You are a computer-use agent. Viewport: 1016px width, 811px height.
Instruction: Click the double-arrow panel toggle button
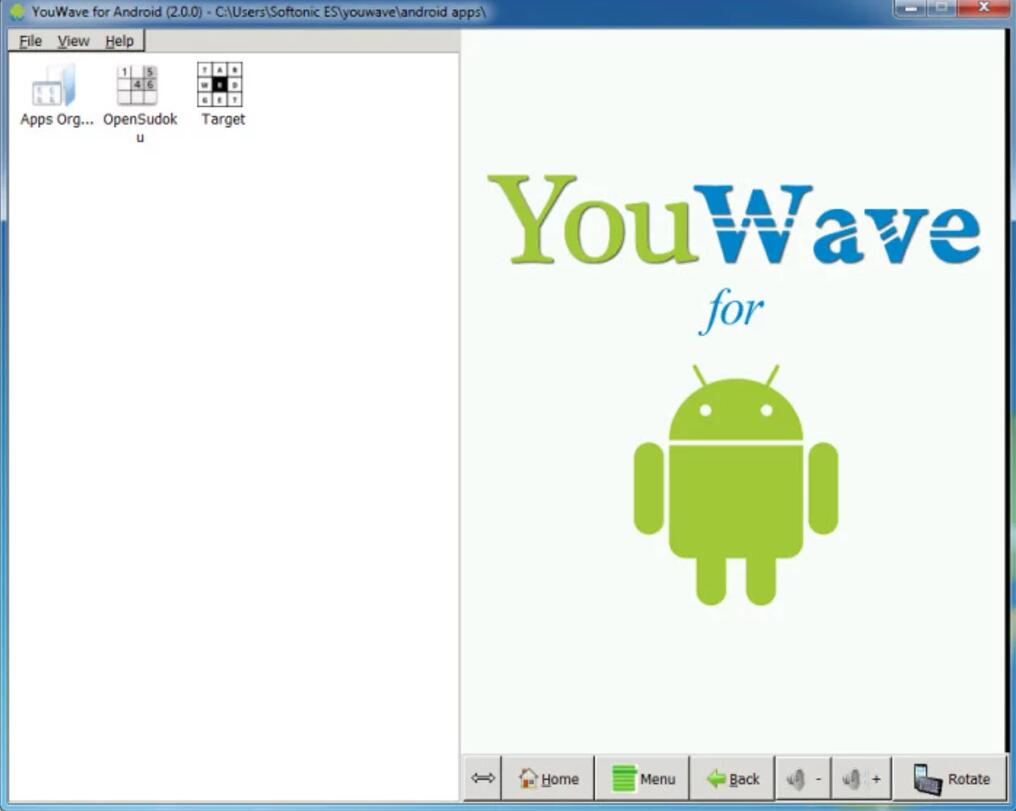click(483, 778)
